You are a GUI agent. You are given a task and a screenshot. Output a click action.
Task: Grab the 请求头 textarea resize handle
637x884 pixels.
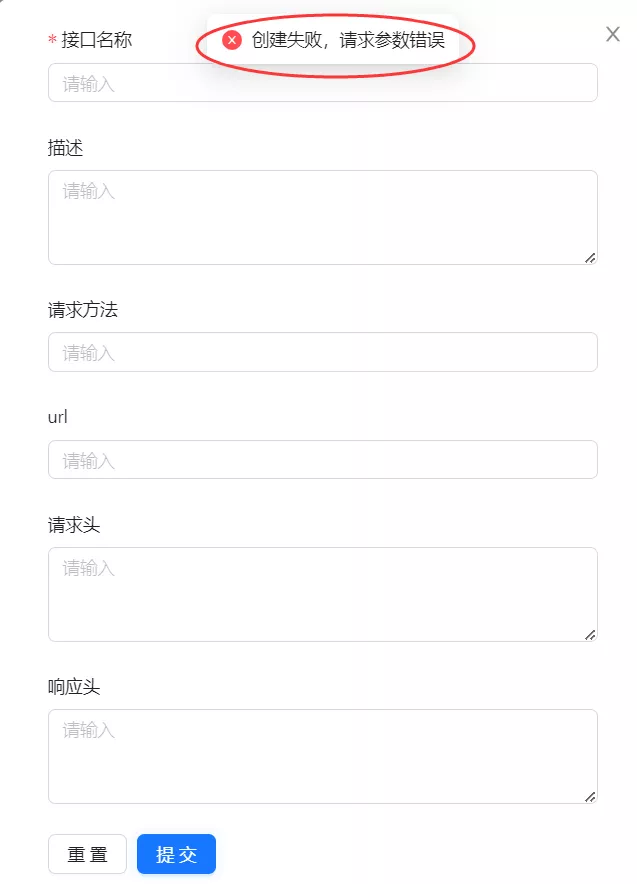coord(590,635)
